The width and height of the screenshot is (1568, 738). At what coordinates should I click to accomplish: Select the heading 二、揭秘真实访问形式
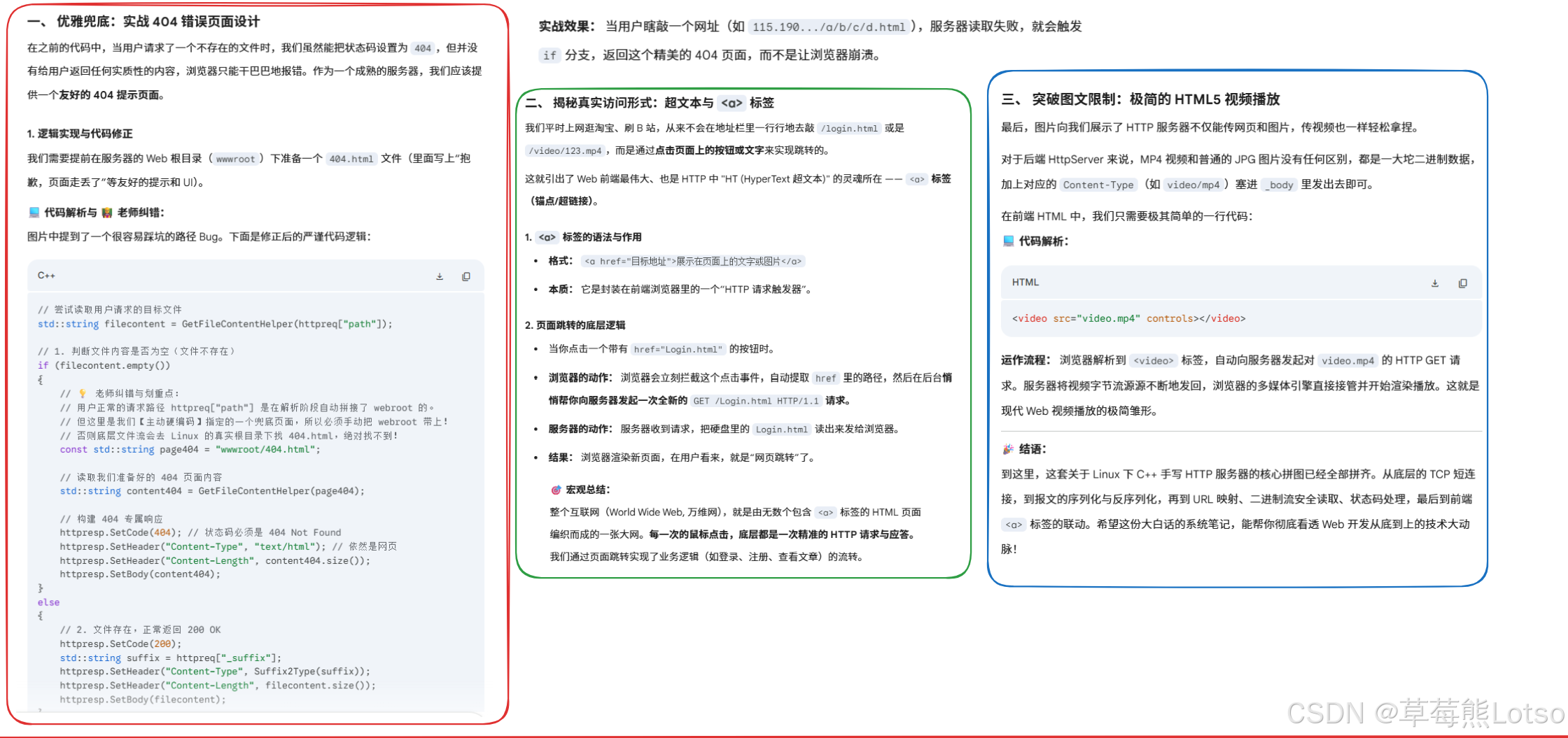[x=650, y=103]
